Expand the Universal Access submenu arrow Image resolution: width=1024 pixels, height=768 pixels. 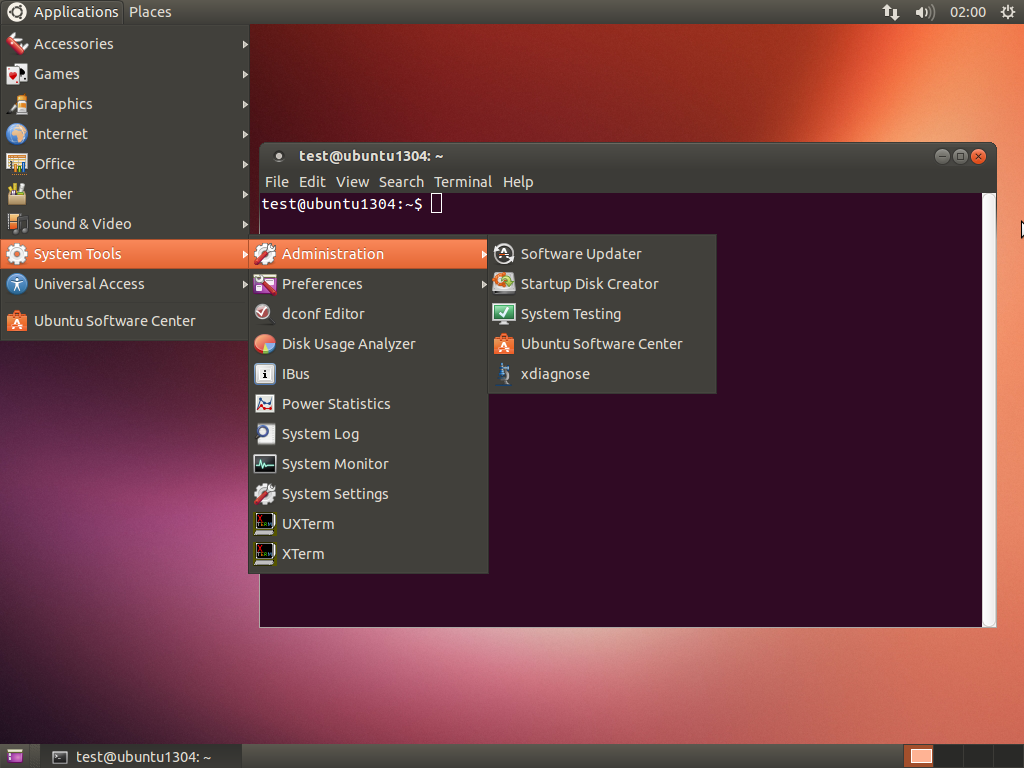[x=245, y=285]
